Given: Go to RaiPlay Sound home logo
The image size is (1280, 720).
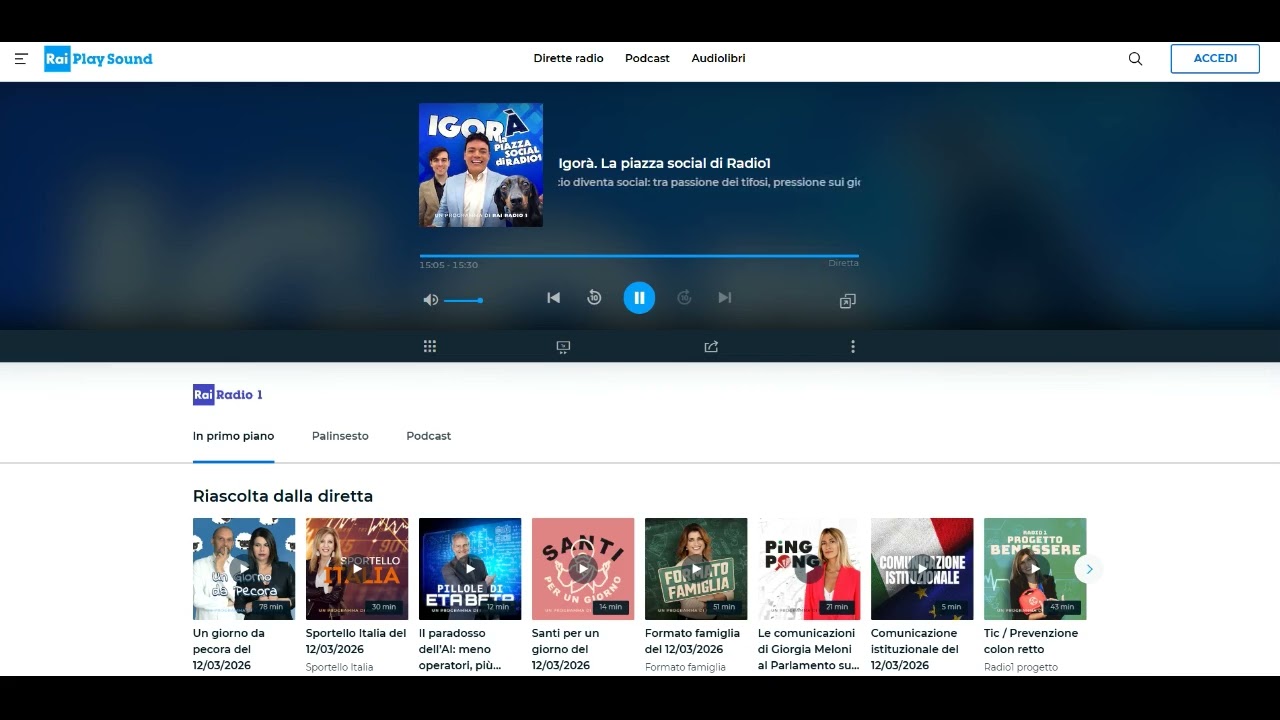Looking at the screenshot, I should [98, 59].
